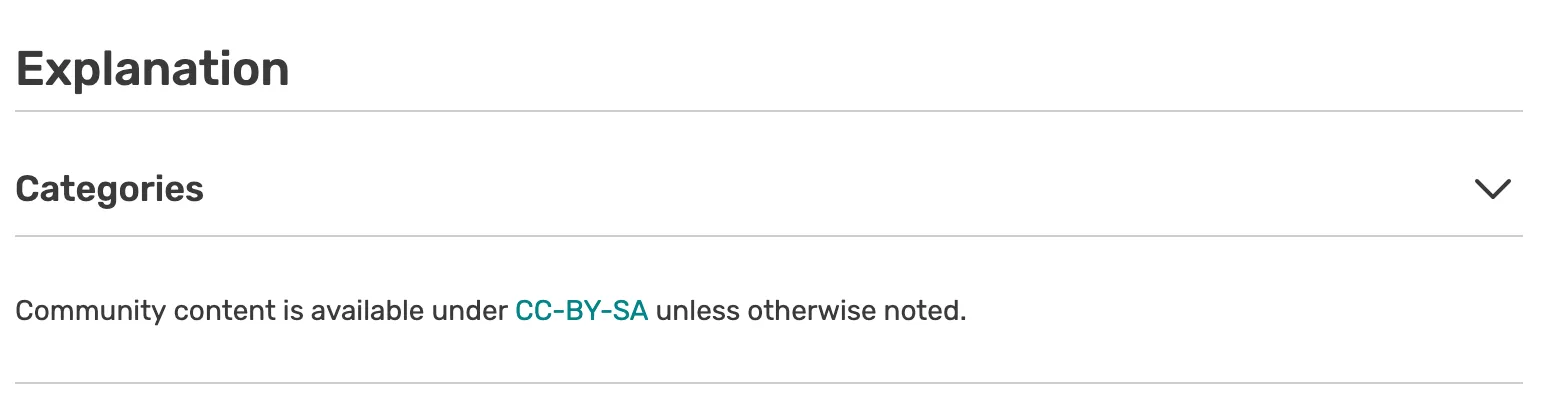
Task: Click the "unless otherwise noted" text
Action: (811, 311)
